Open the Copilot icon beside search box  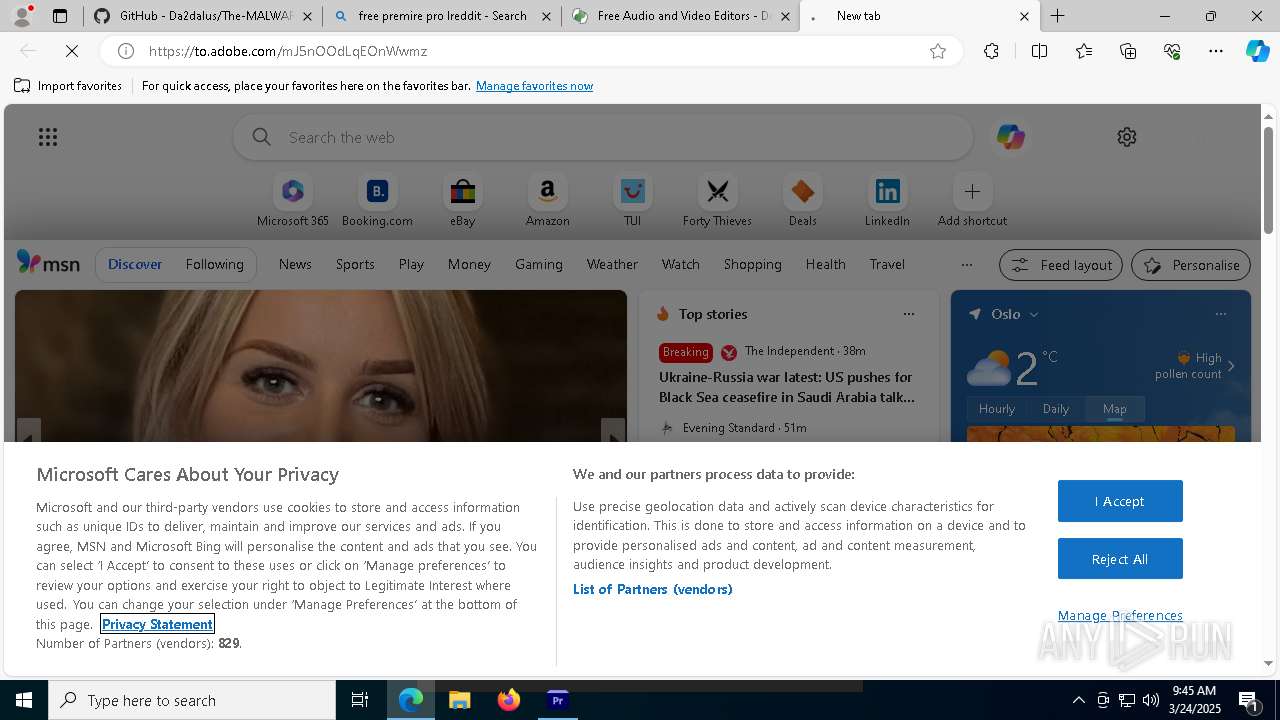(x=1010, y=137)
